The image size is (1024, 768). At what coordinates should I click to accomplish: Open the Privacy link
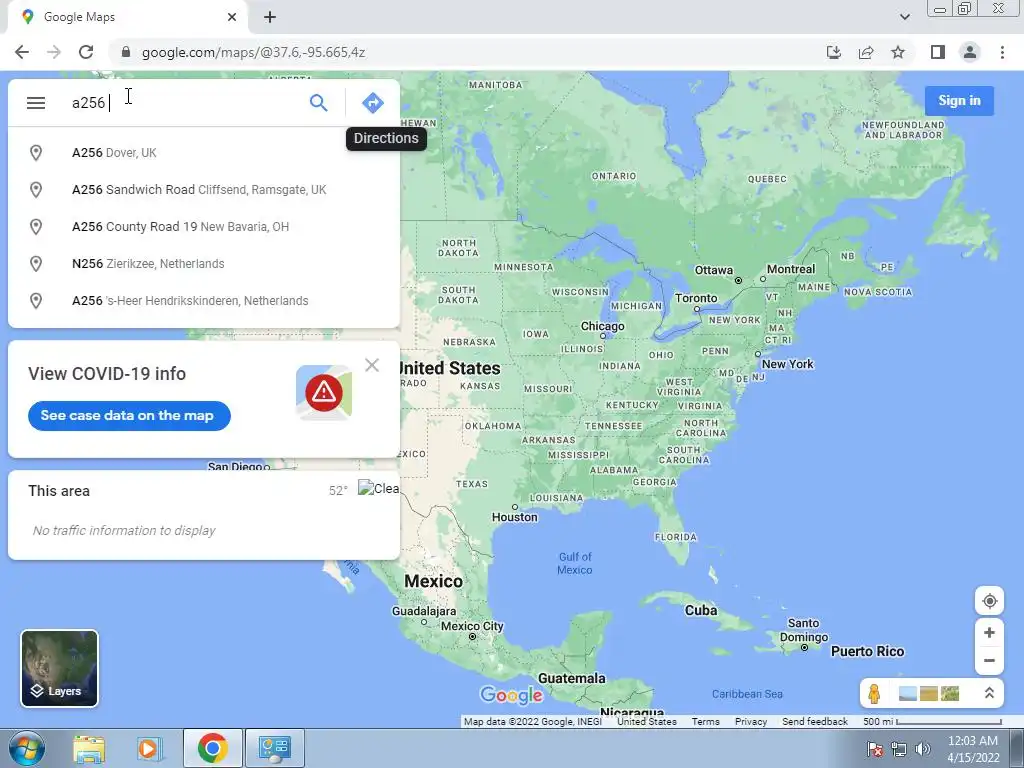pyautogui.click(x=750, y=722)
